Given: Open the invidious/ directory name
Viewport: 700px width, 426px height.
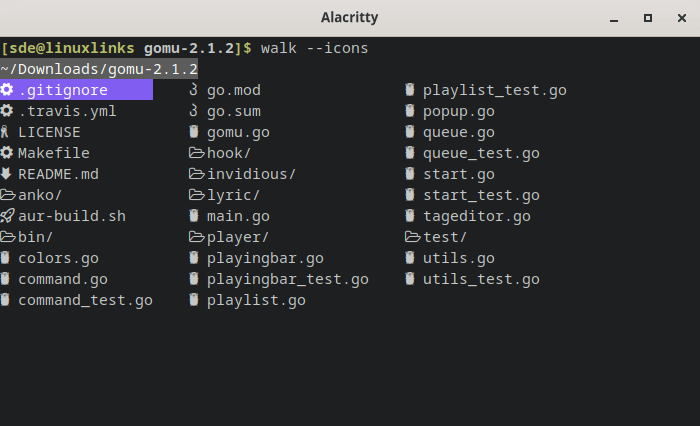Looking at the screenshot, I should (252, 174).
